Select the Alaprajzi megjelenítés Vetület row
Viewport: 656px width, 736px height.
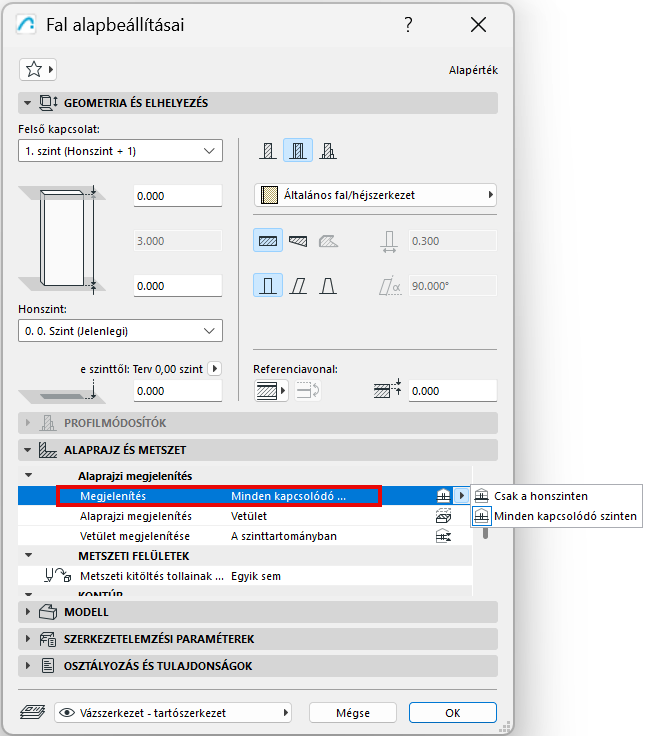click(245, 516)
